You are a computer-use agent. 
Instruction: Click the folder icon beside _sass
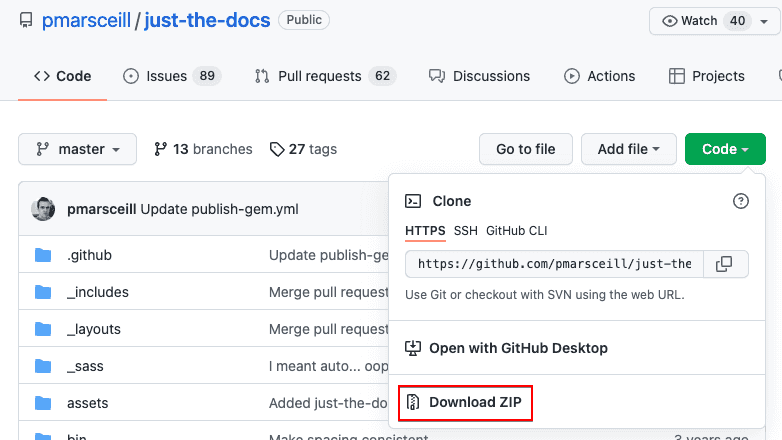pos(43,366)
